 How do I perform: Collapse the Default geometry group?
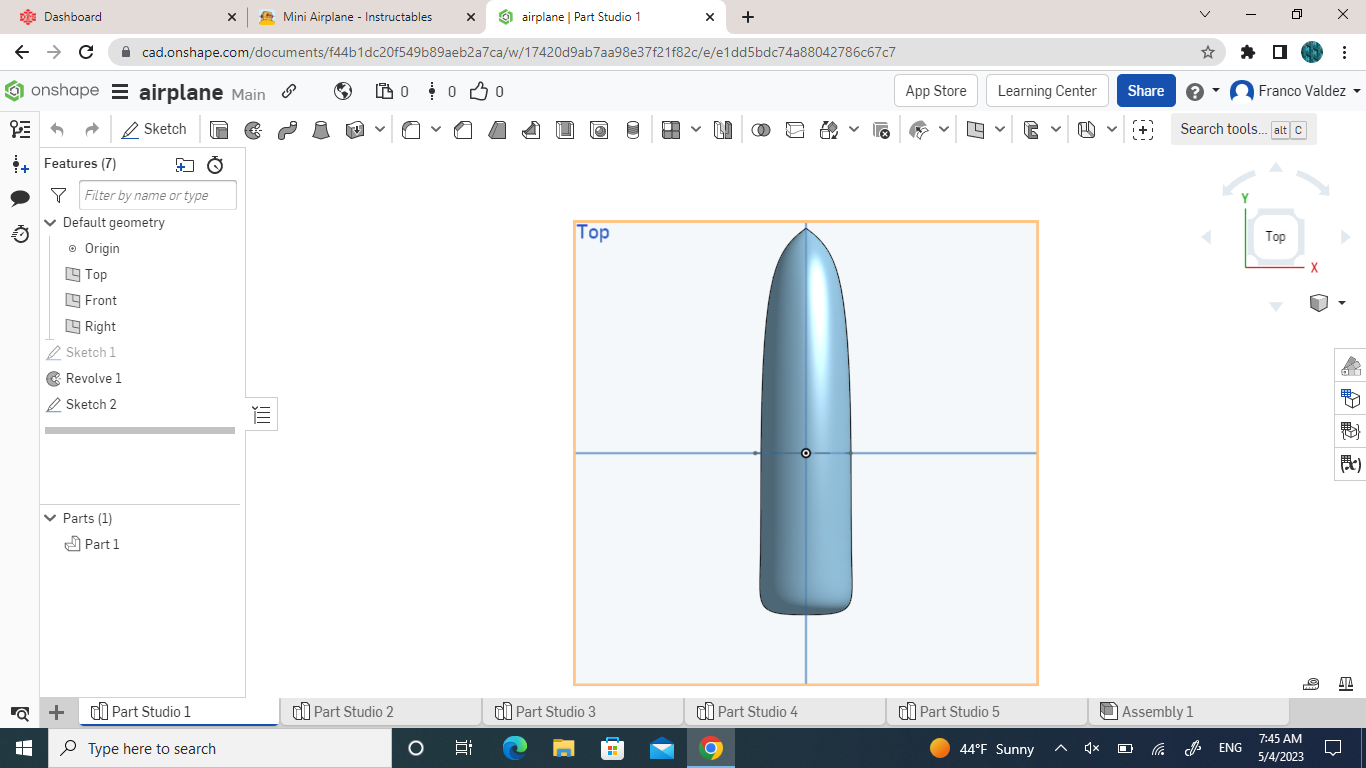(x=50, y=222)
